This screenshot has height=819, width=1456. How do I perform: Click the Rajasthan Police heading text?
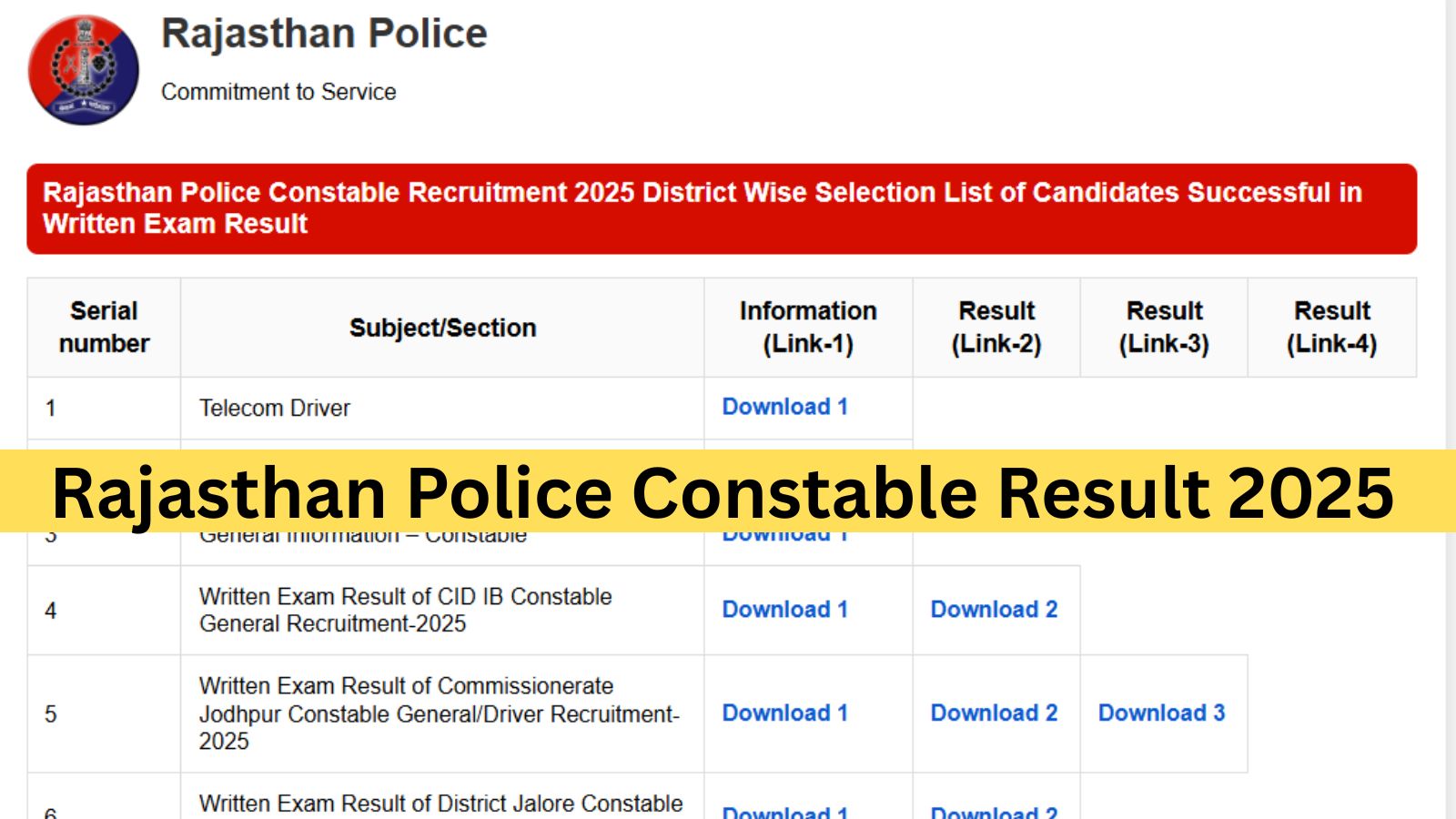324,34
